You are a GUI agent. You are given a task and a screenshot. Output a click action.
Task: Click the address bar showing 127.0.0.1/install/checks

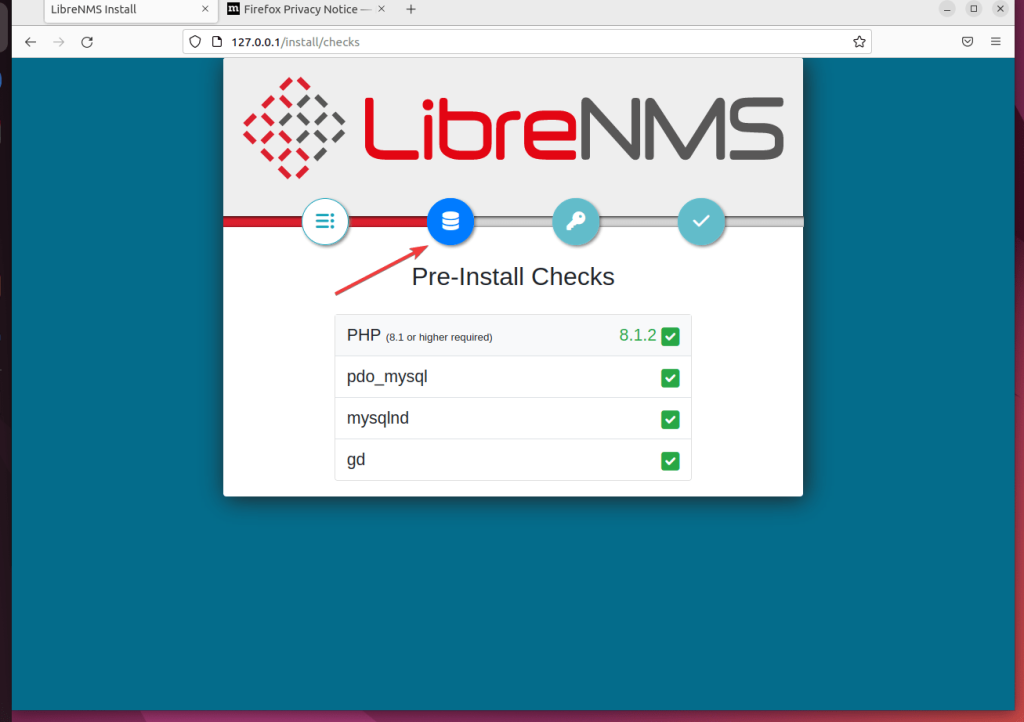526,42
